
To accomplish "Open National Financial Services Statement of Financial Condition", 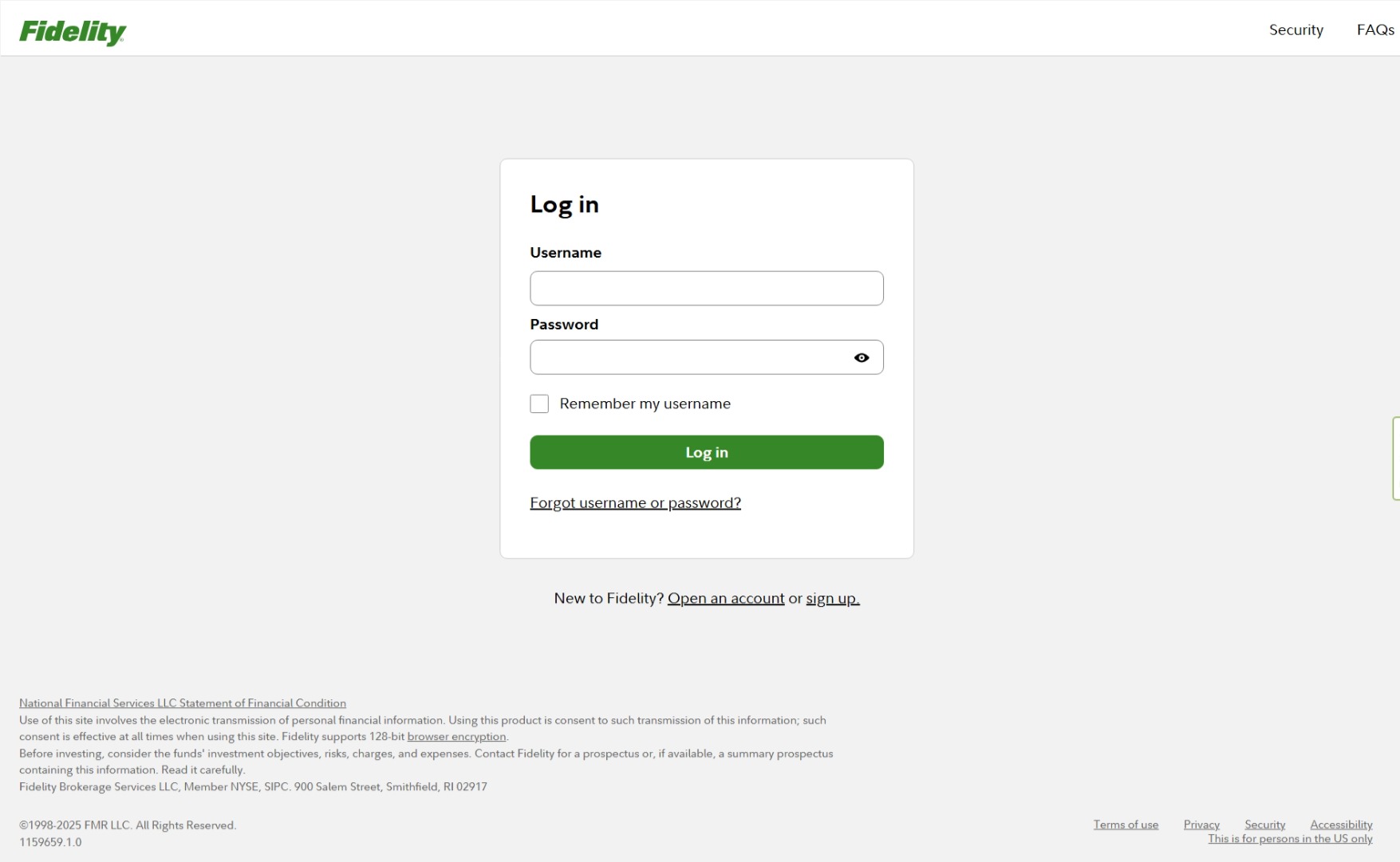I will tap(183, 703).
